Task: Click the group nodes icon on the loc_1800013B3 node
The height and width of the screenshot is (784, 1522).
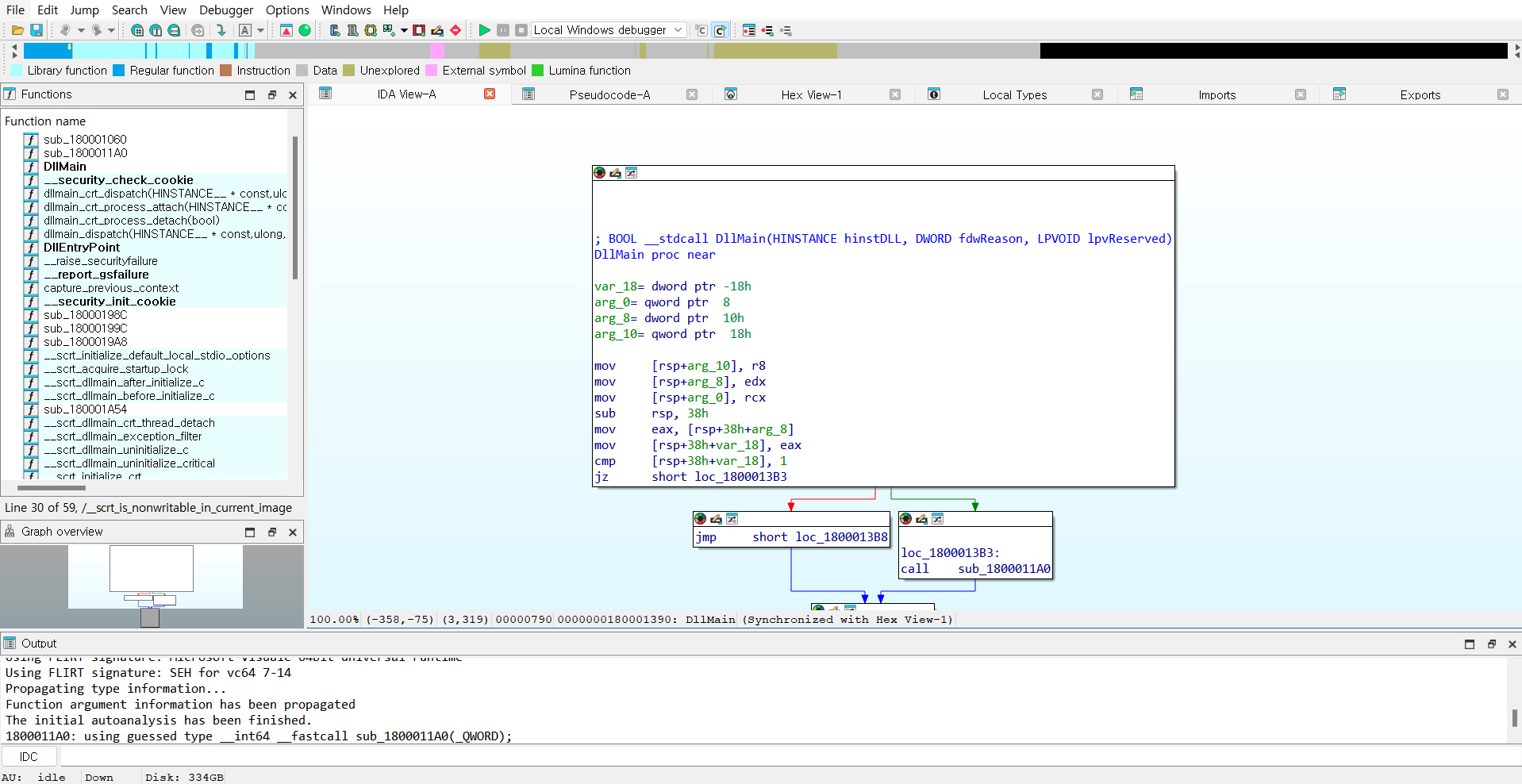Action: (x=937, y=519)
